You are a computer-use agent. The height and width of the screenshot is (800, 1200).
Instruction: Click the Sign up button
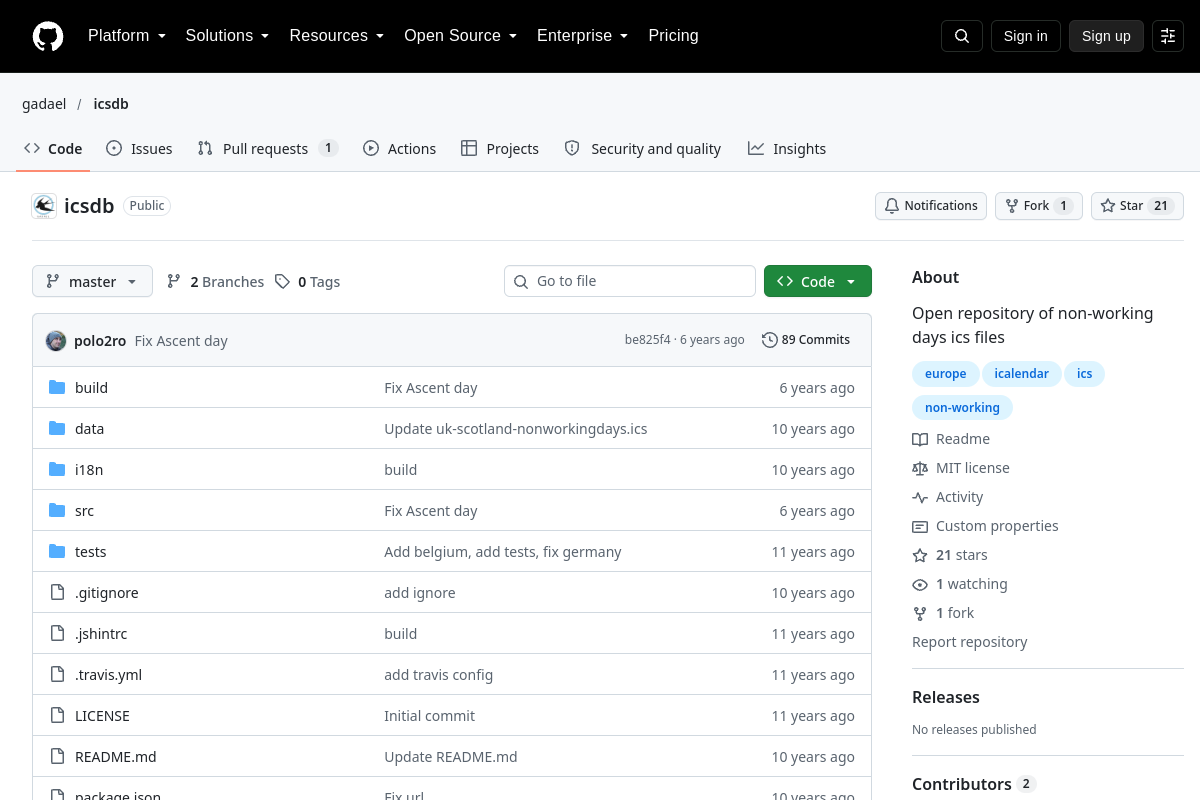point(1106,36)
